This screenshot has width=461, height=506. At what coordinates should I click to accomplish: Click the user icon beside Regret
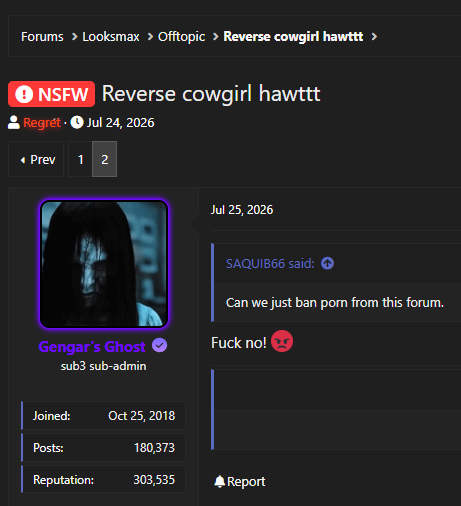(x=14, y=122)
